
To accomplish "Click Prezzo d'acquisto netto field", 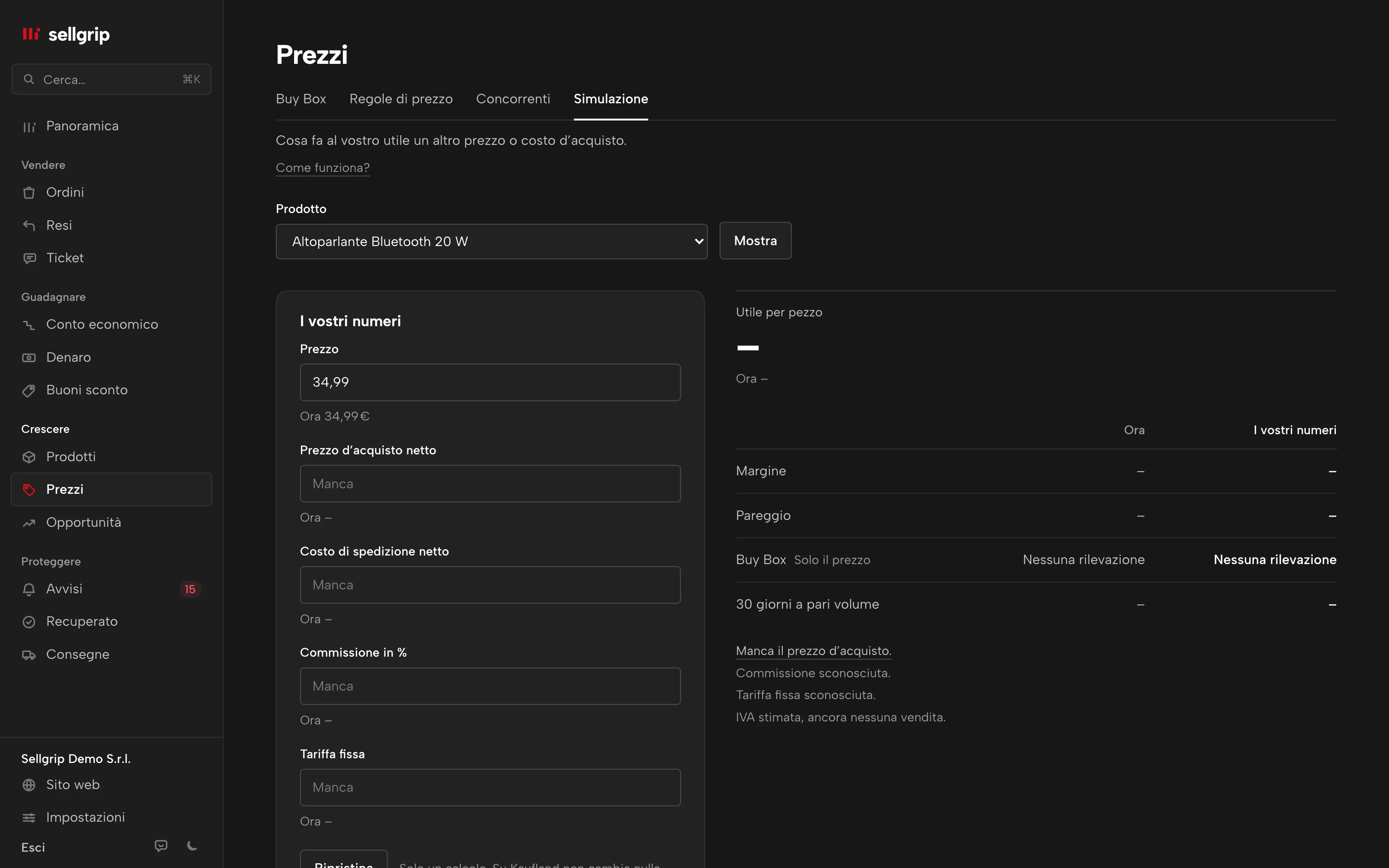I will click(490, 484).
